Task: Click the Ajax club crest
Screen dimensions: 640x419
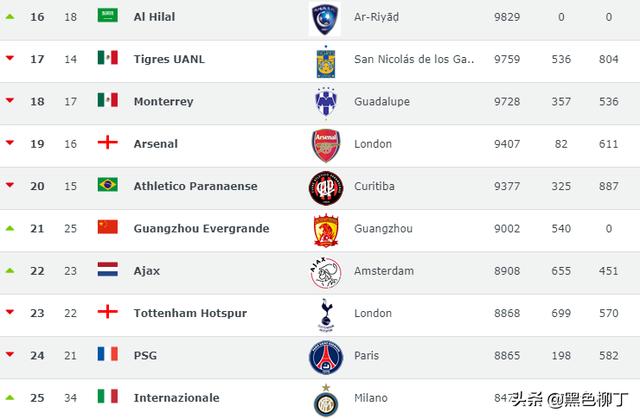Action: tap(325, 272)
